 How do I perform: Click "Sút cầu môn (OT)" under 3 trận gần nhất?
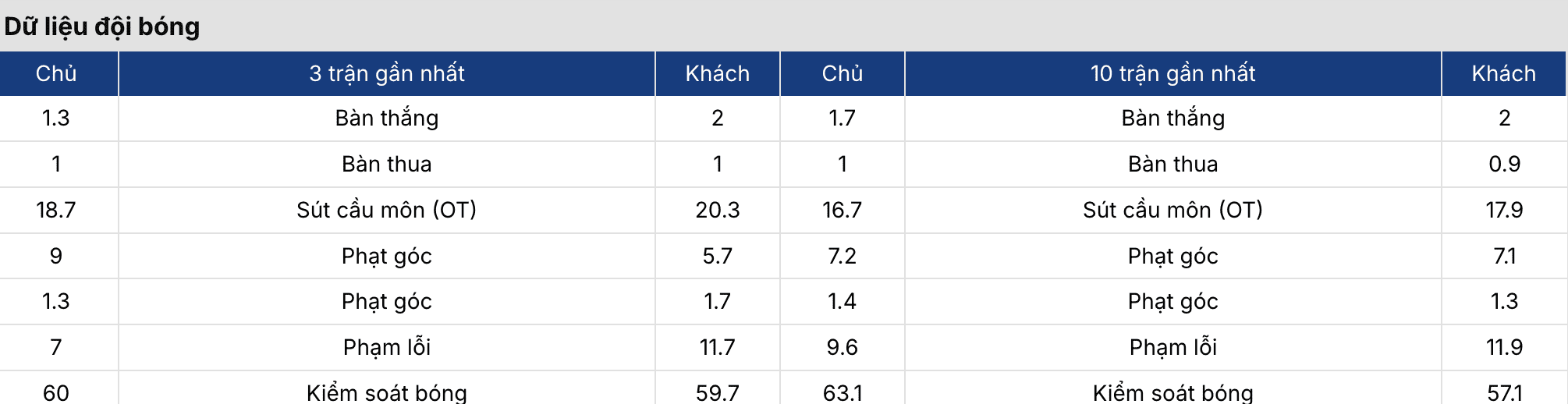(x=387, y=210)
